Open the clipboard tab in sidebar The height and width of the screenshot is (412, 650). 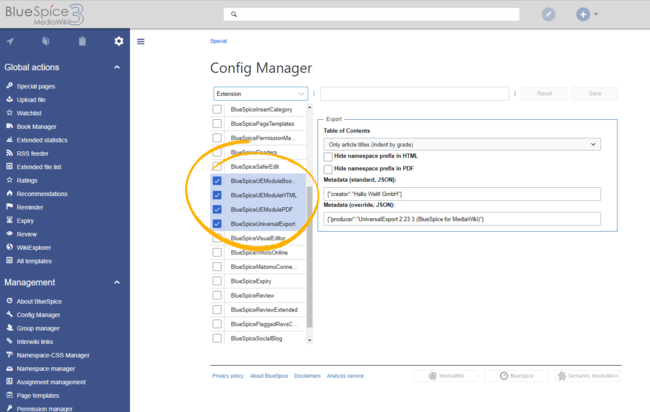(x=82, y=41)
